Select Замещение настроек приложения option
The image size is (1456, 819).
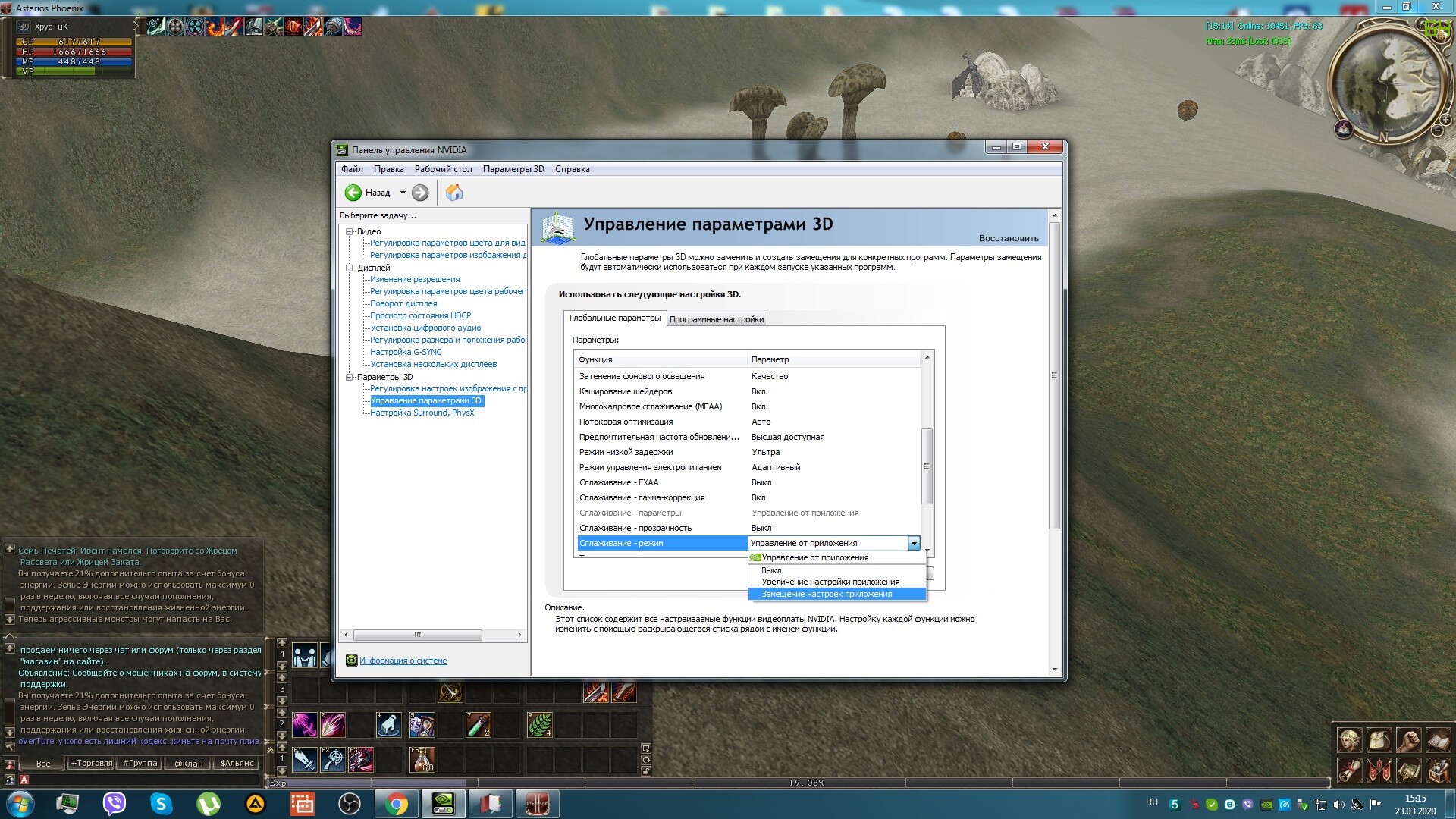[x=826, y=594]
